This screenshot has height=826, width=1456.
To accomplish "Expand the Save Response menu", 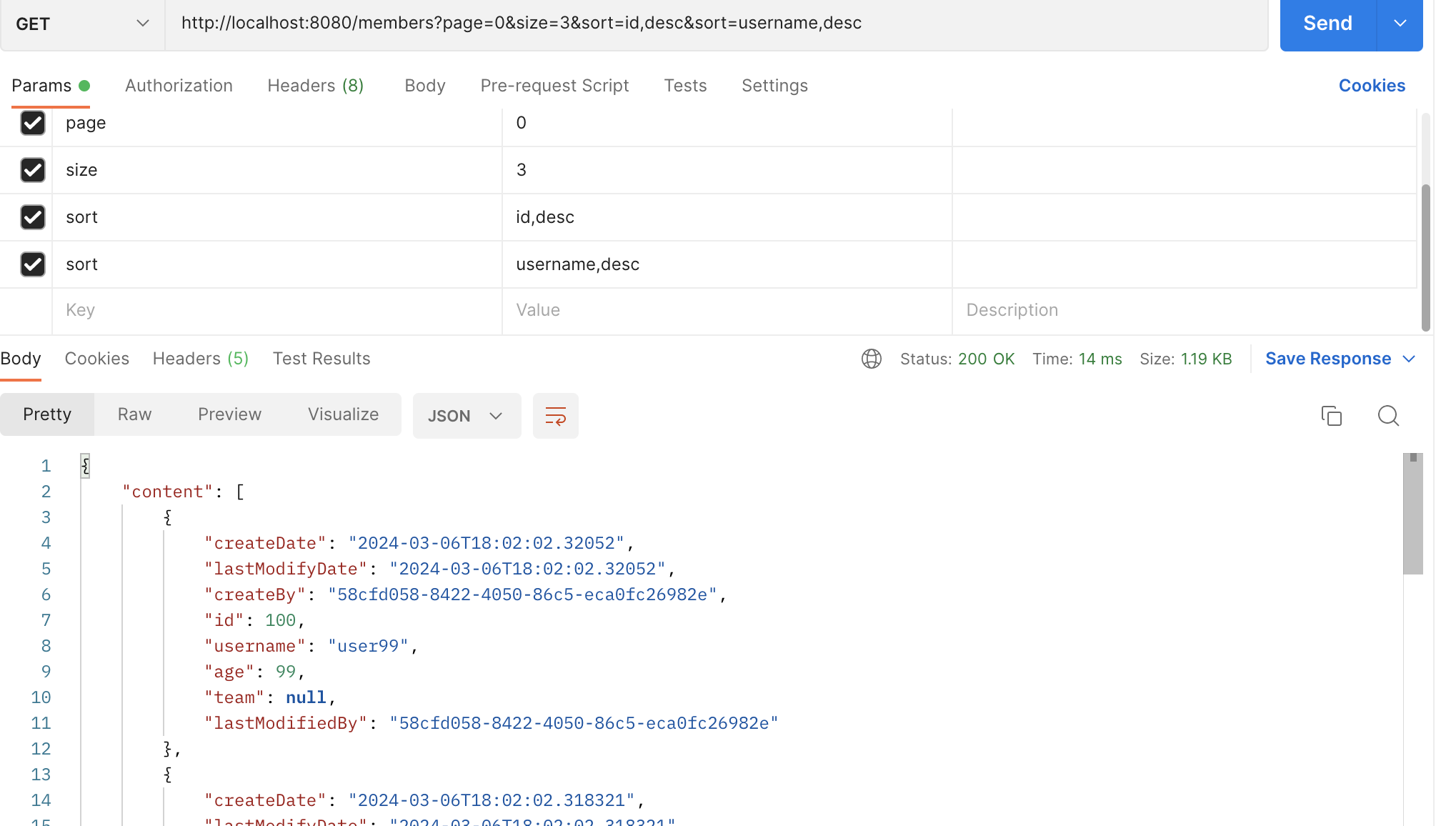I will pyautogui.click(x=1340, y=359).
